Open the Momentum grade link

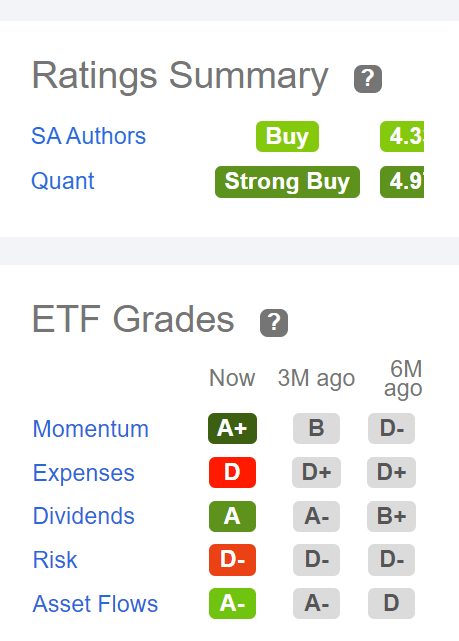pos(91,429)
